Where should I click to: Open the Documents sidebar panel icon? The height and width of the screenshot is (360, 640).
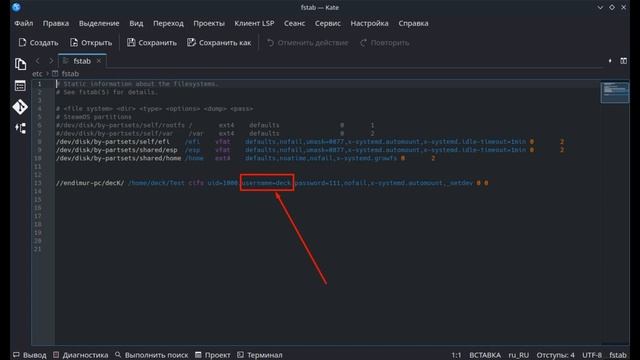[20, 64]
